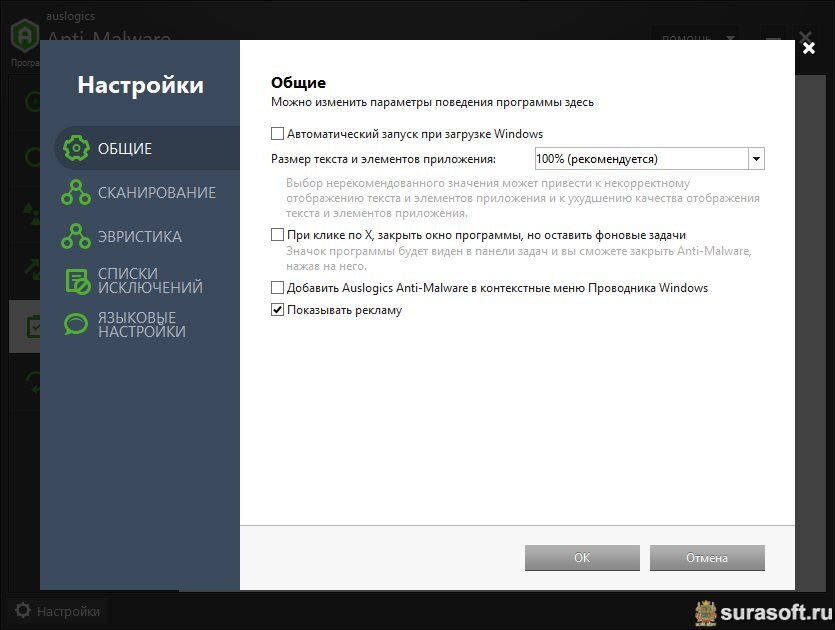Click the language settings speech bubble icon
This screenshot has width=835, height=630.
point(76,324)
